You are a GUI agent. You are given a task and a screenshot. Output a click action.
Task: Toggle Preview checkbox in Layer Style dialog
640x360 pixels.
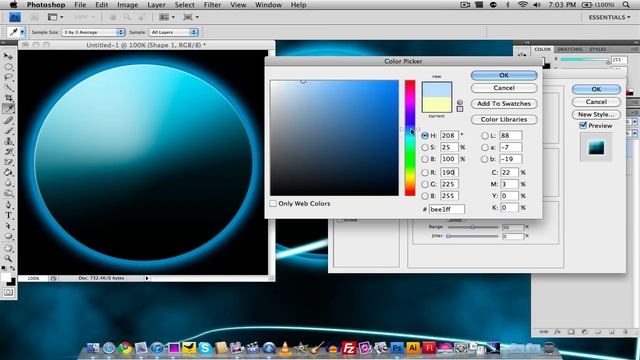pyautogui.click(x=583, y=125)
